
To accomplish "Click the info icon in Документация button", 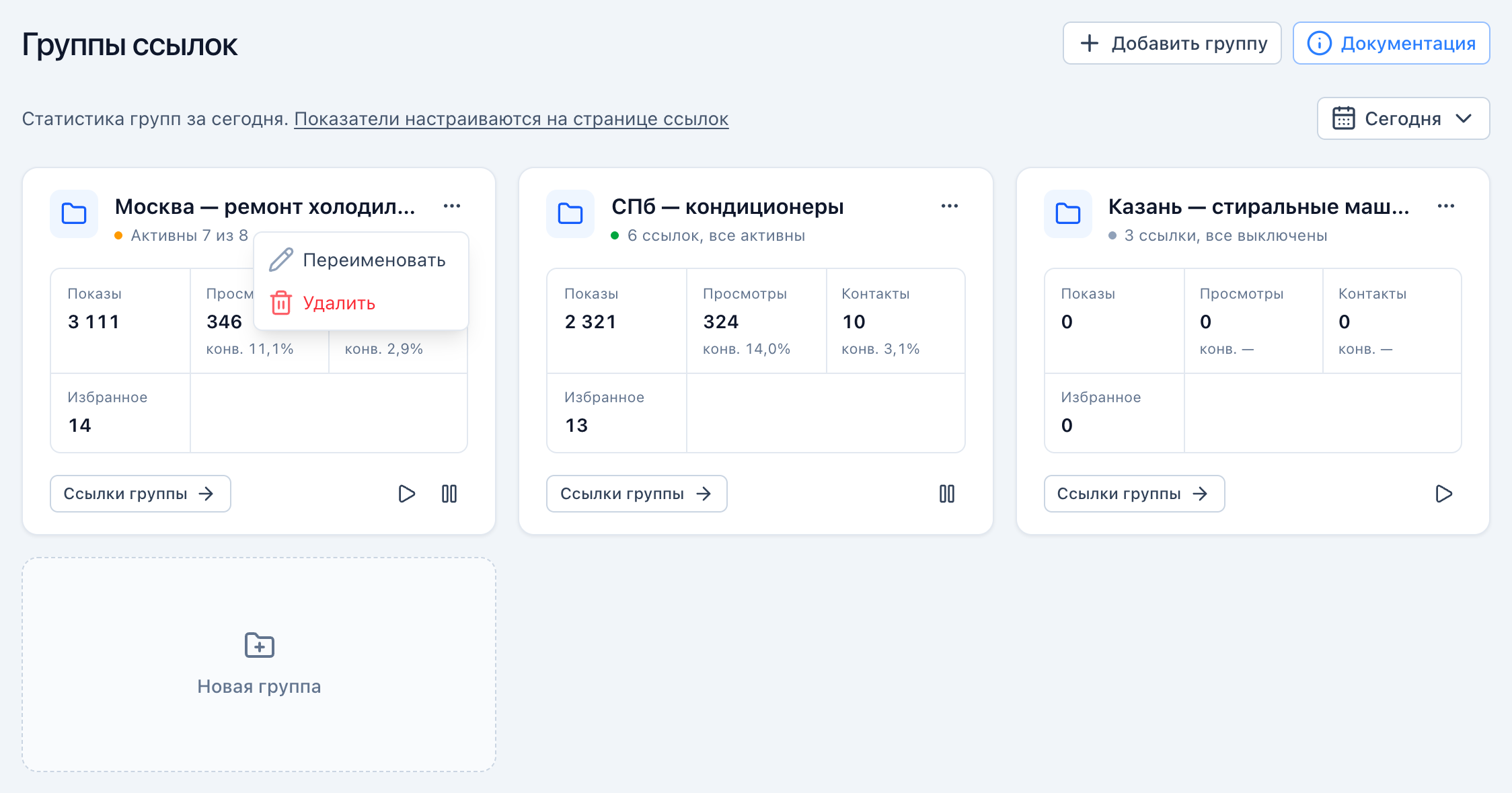I will point(1319,44).
